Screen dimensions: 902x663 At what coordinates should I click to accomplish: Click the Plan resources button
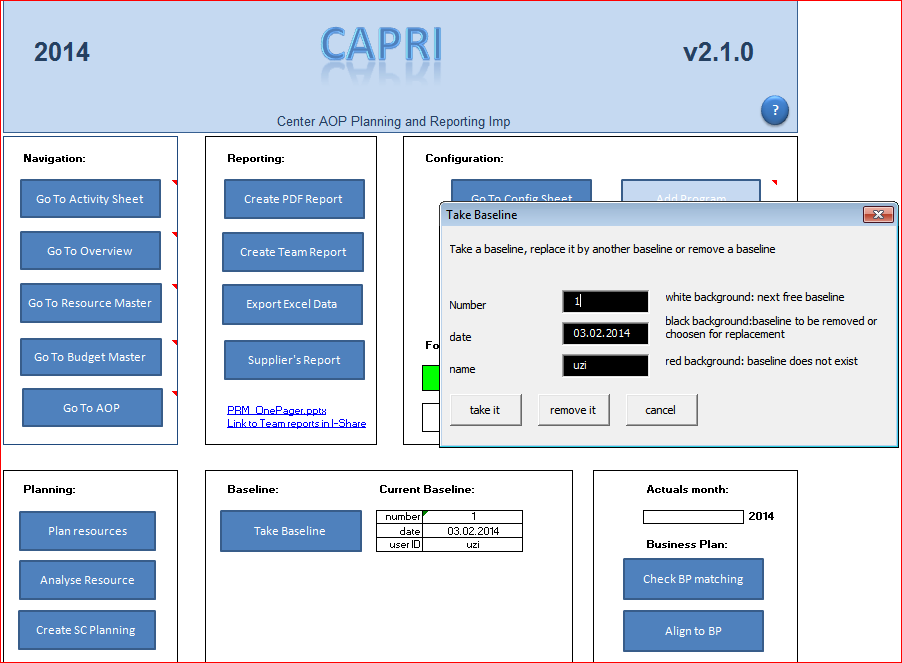click(x=87, y=531)
